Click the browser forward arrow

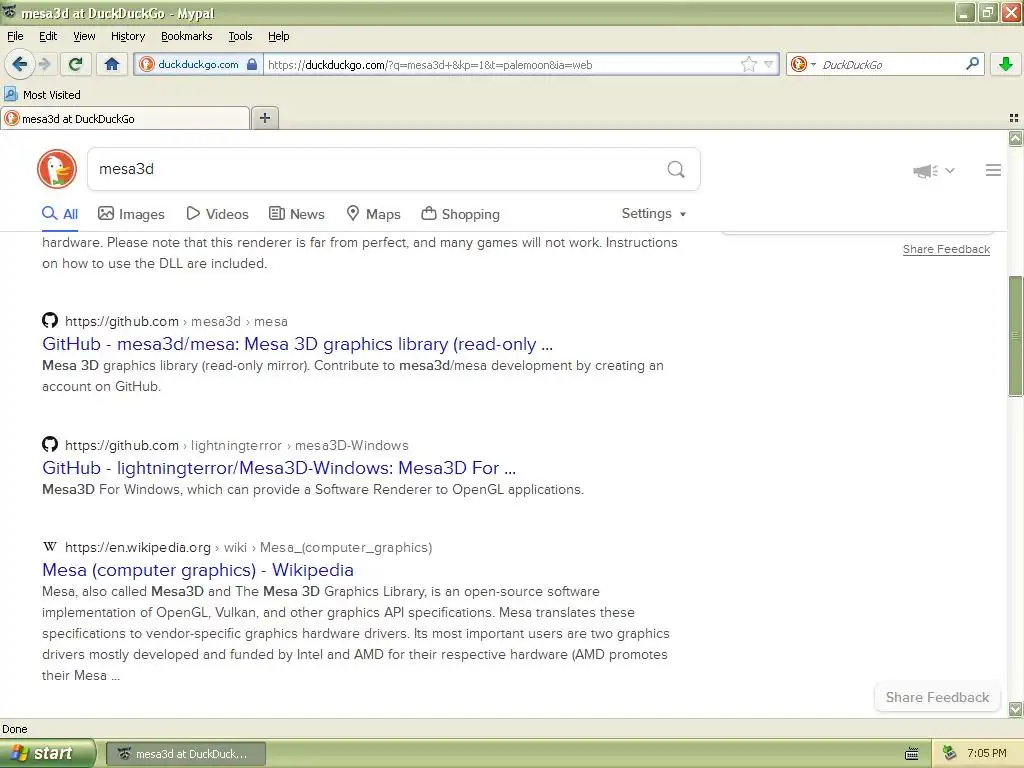[45, 64]
